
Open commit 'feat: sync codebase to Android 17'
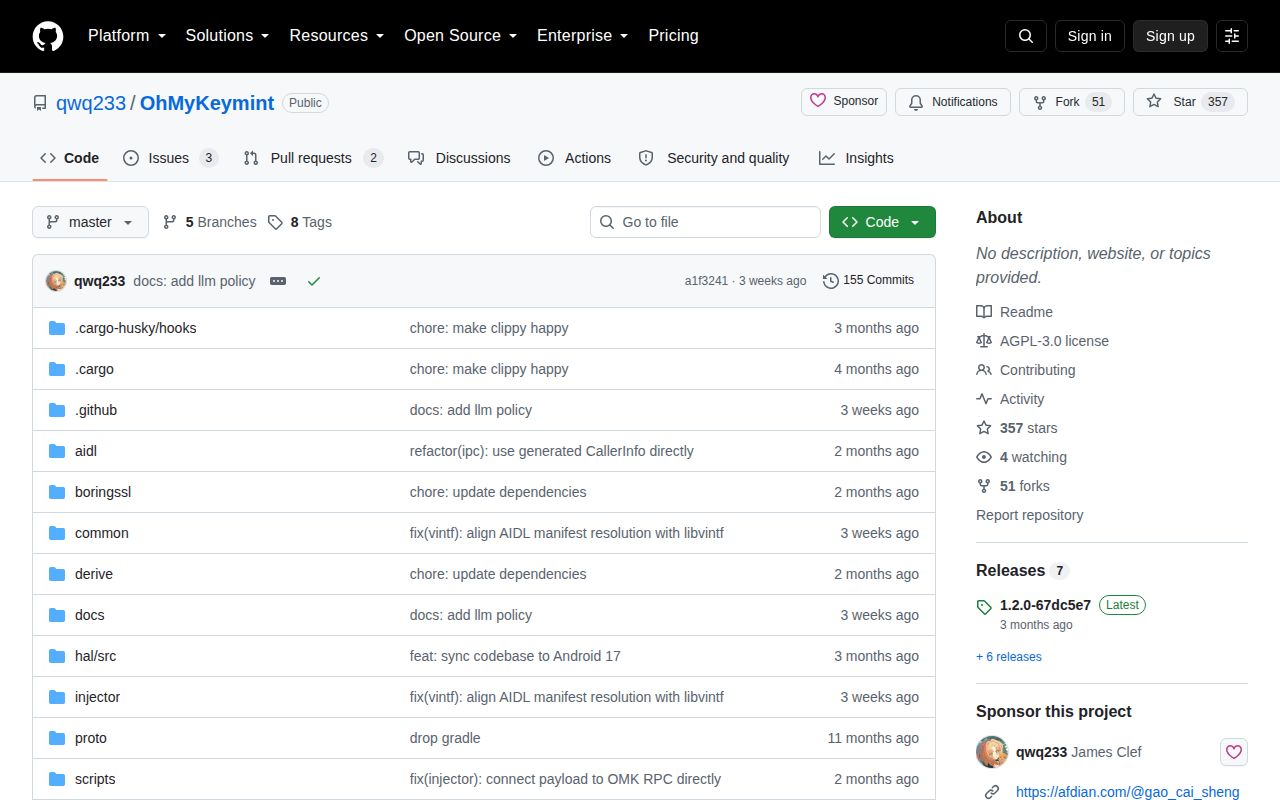tap(515, 656)
